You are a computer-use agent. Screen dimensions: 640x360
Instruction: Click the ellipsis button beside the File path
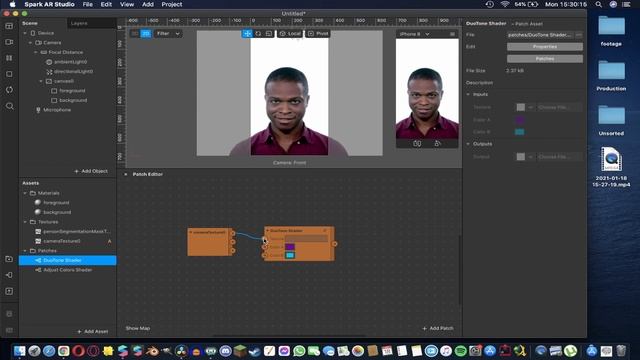click(x=579, y=35)
